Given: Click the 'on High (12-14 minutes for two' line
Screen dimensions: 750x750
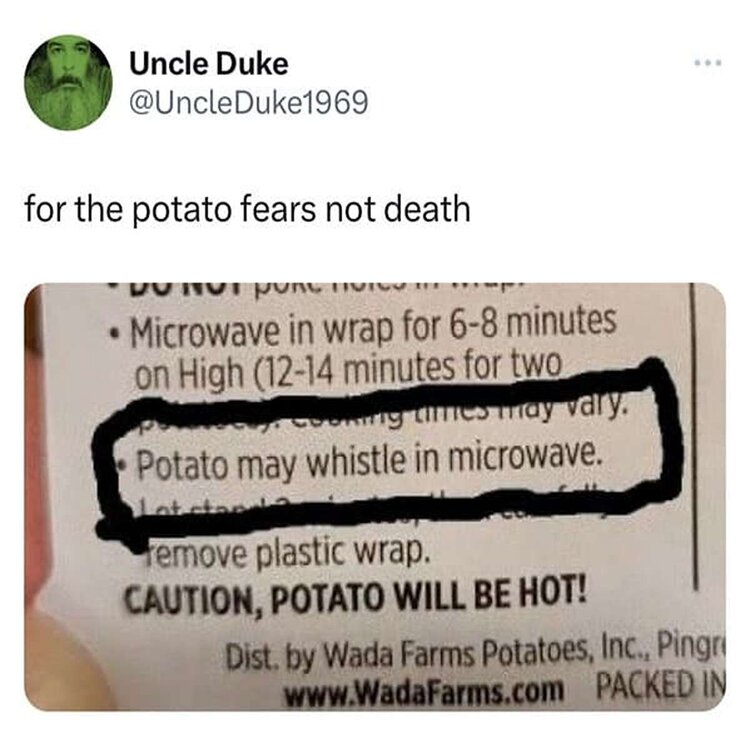Looking at the screenshot, I should [x=348, y=371].
